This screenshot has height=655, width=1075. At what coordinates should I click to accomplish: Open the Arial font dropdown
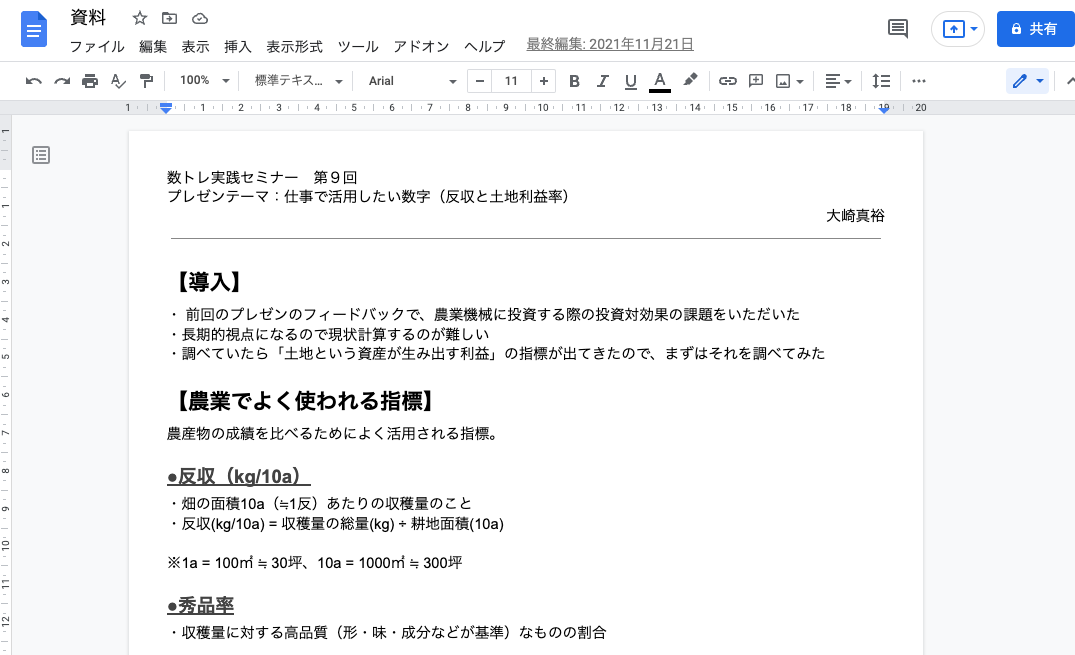point(410,81)
